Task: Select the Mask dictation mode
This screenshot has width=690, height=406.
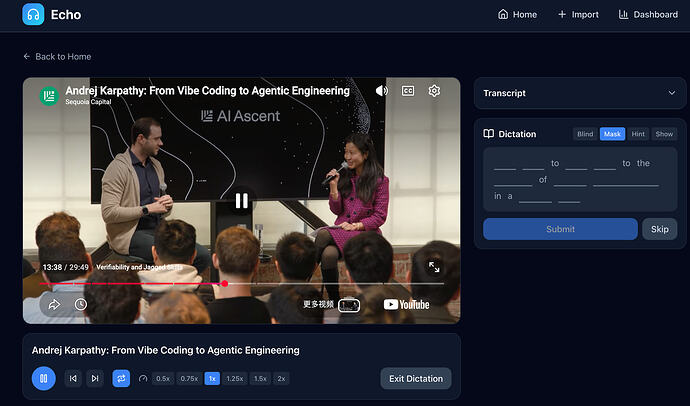Action: [x=612, y=134]
